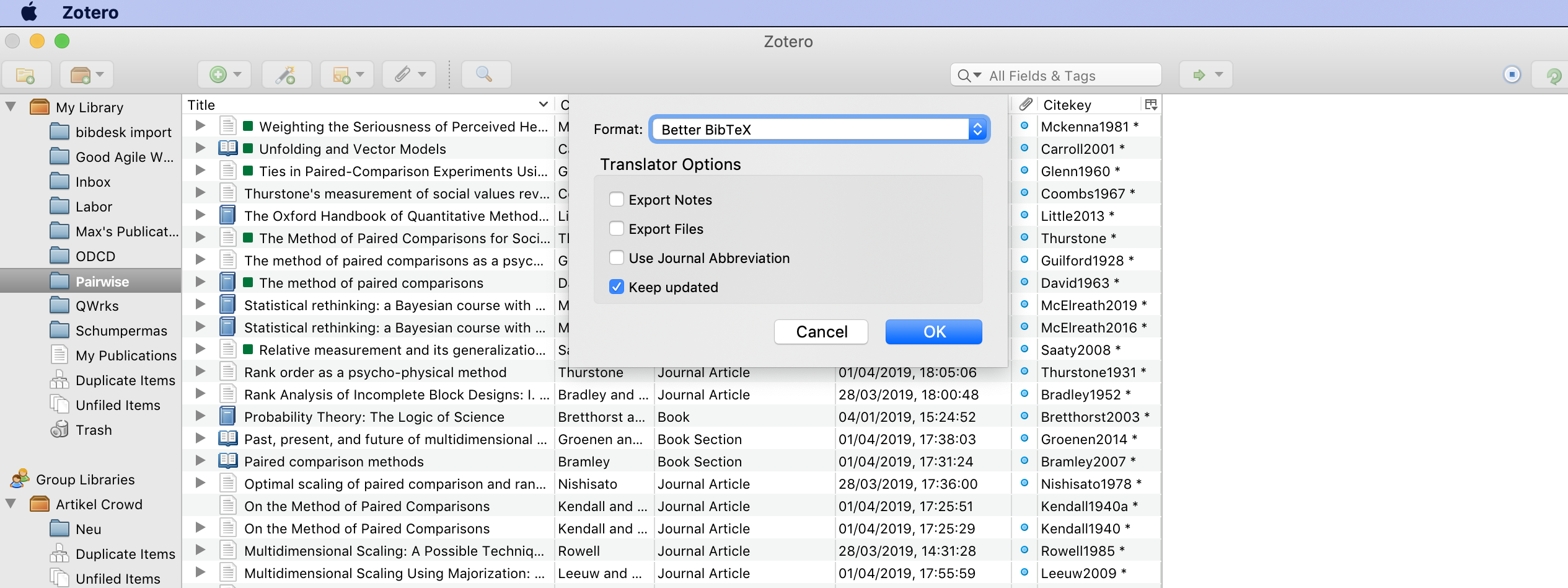1568x588 pixels.
Task: Expand the Weighting the Seriousness item row
Action: pos(200,125)
